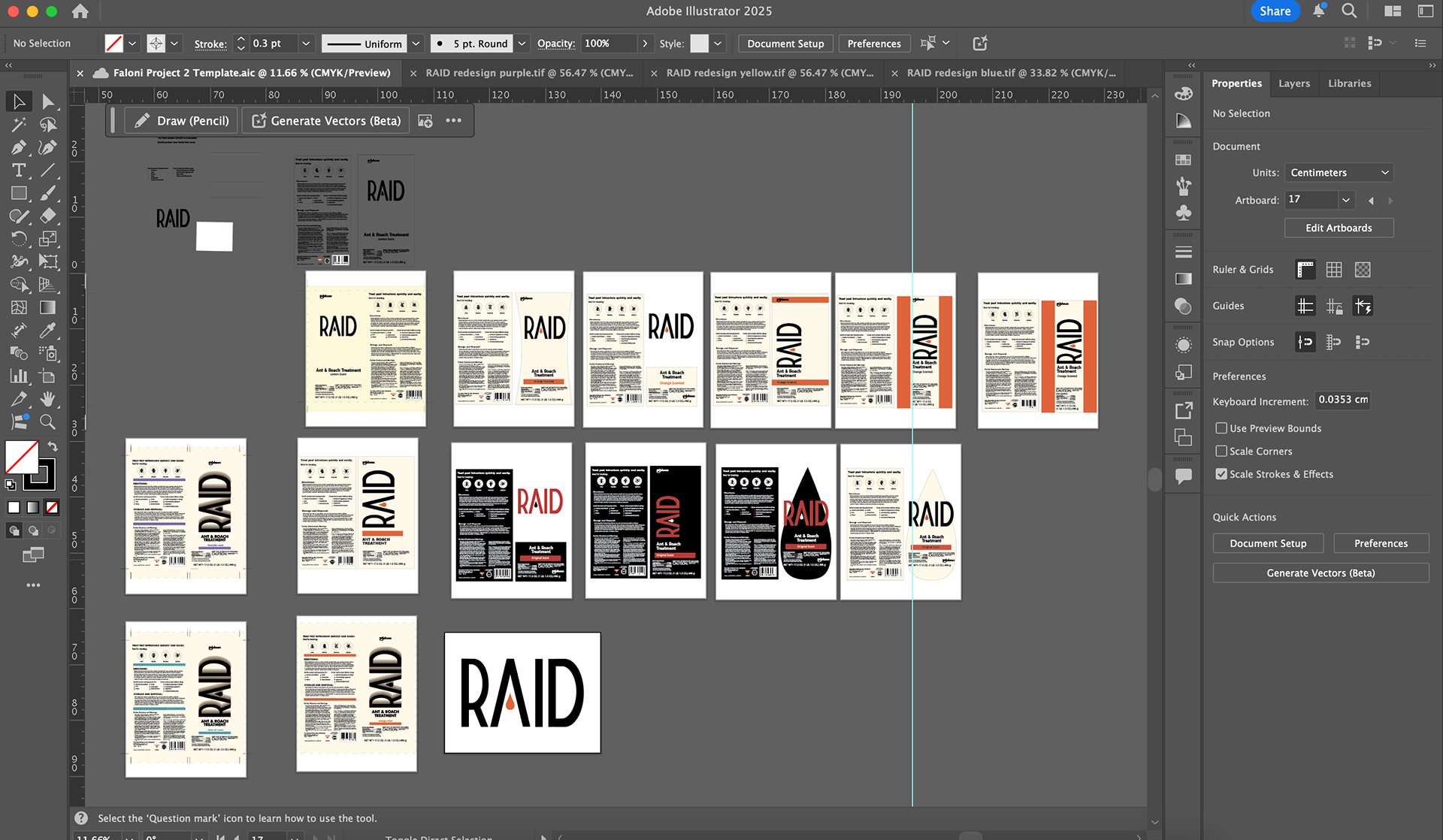Screen dimensions: 1443x840
Task: Select the Curvature tool
Action: [x=48, y=147]
